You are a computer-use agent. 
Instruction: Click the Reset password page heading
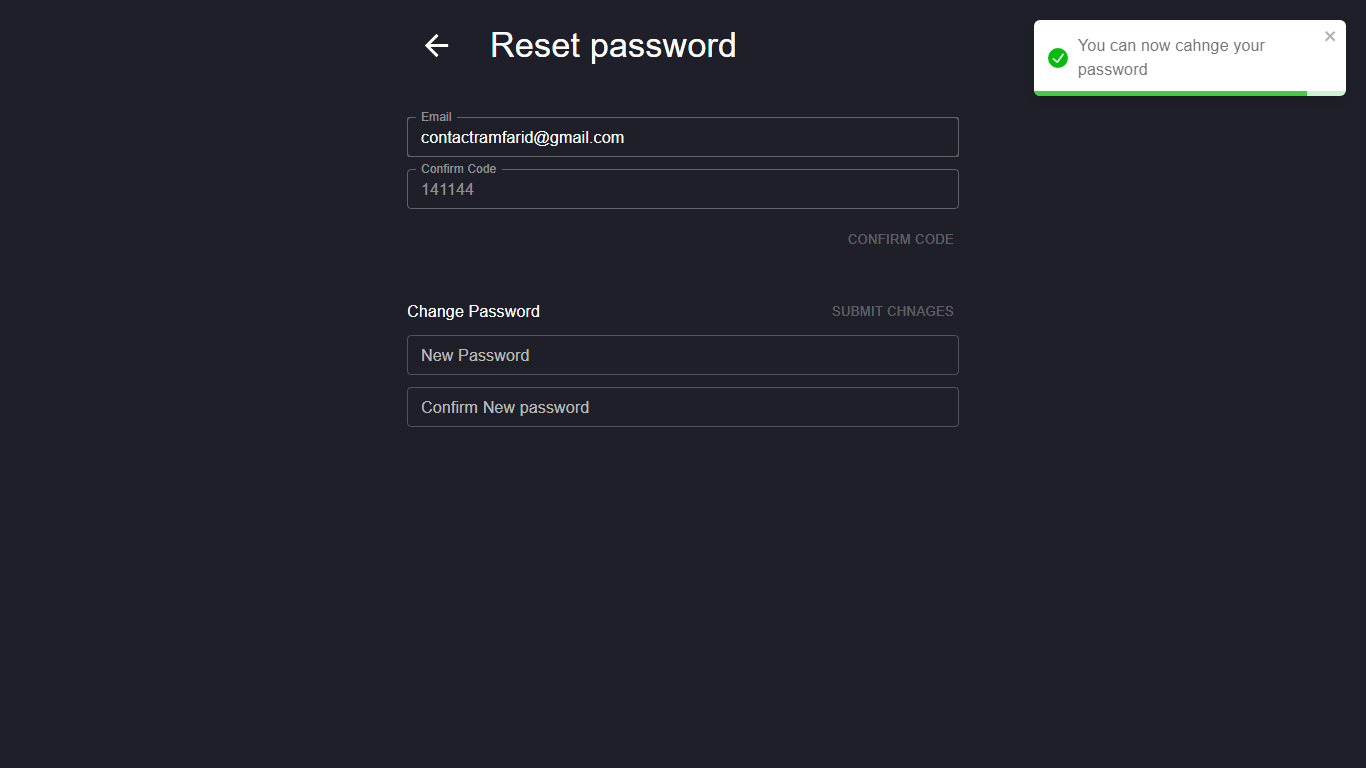(x=613, y=46)
